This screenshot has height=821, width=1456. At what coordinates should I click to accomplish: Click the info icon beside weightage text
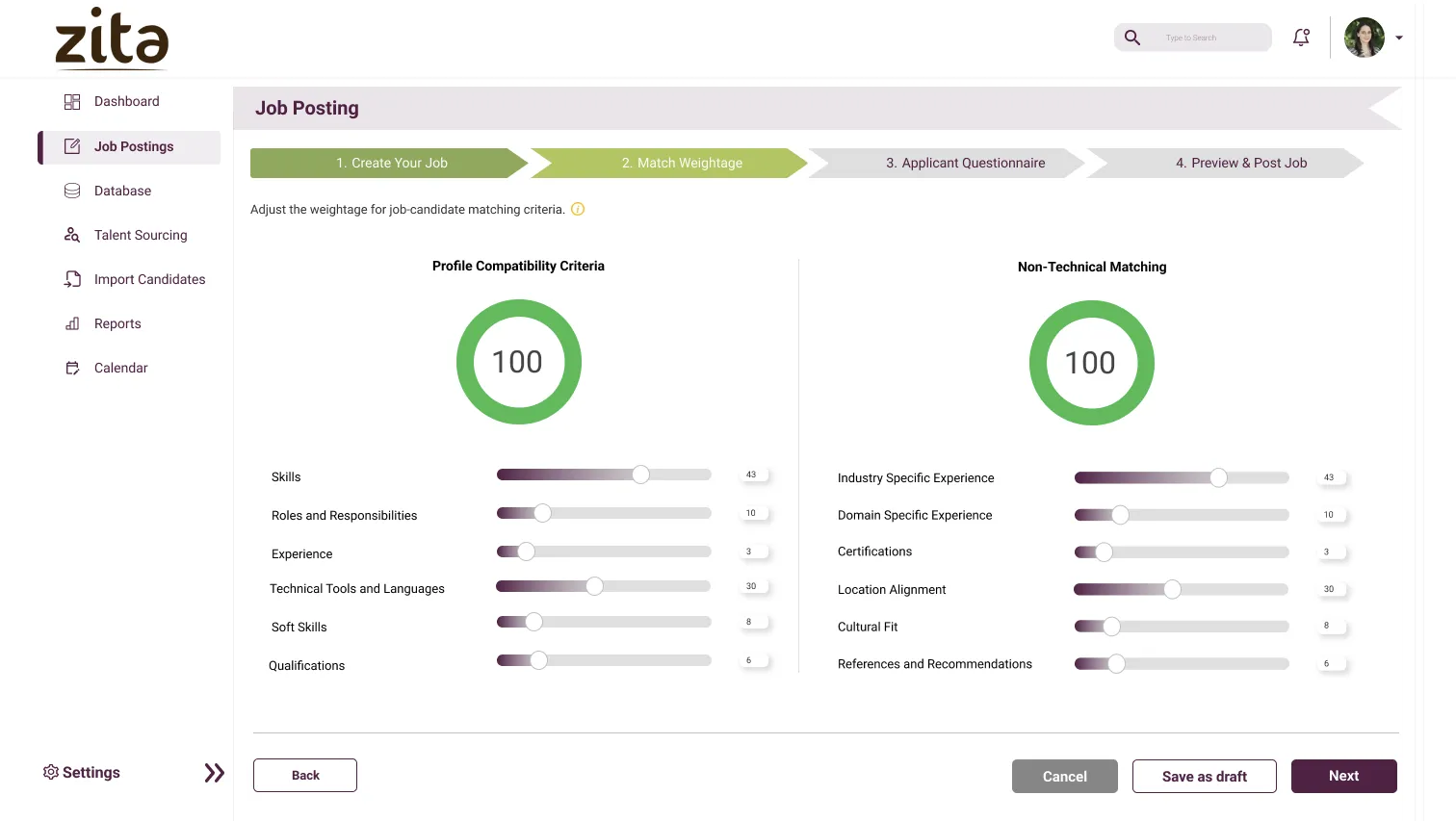click(578, 209)
